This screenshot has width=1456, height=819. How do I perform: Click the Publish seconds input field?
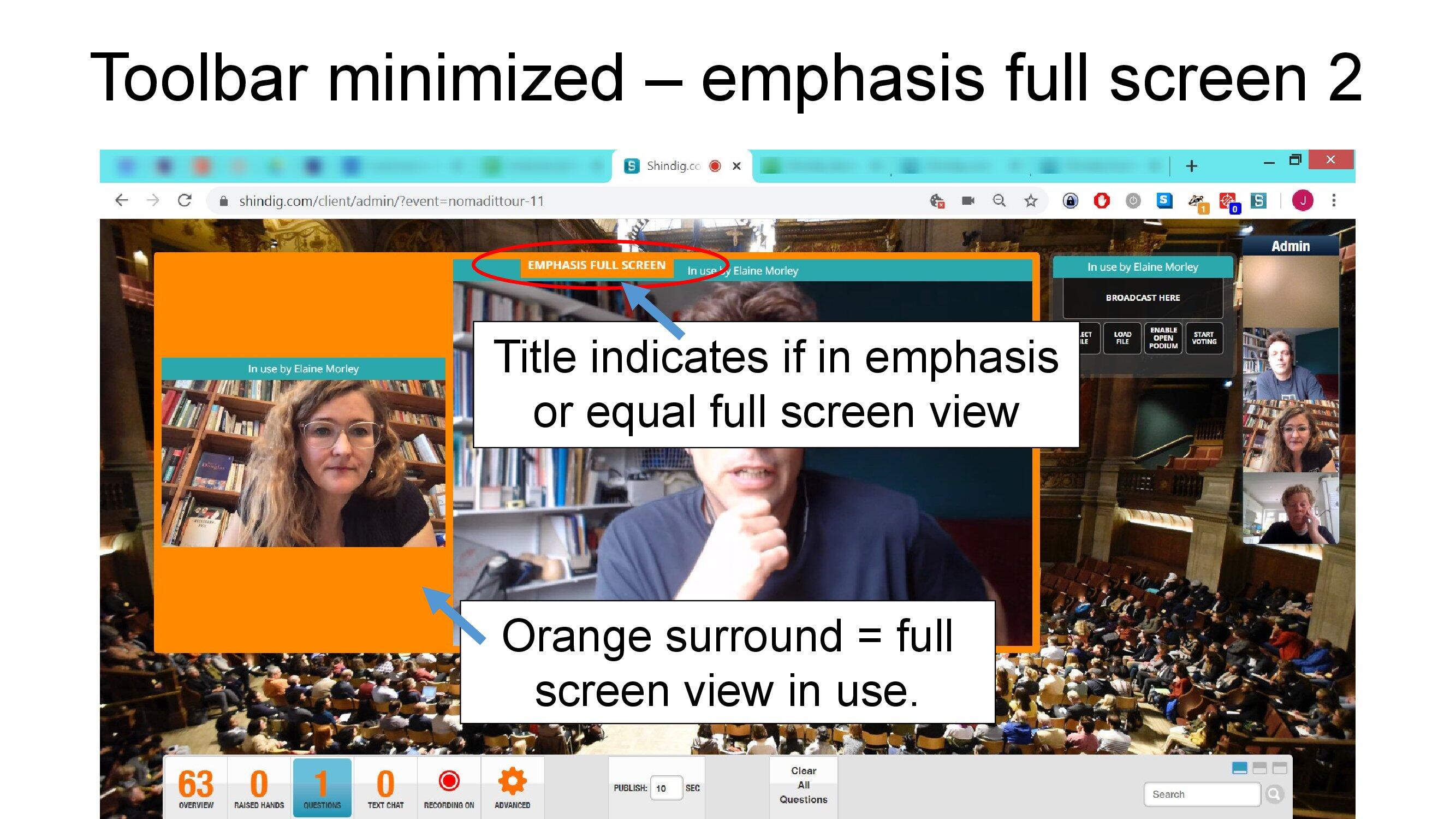click(665, 788)
